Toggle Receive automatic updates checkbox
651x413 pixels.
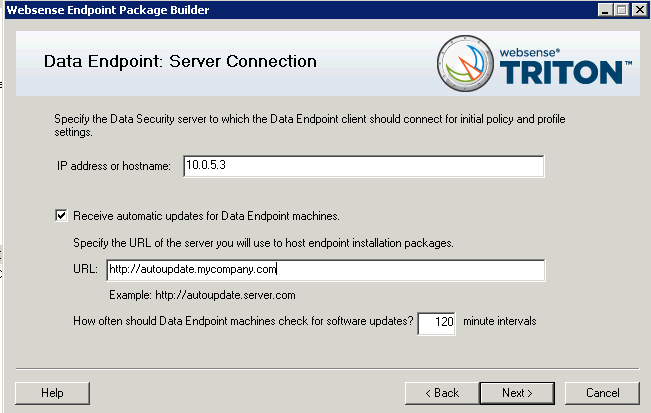pyautogui.click(x=61, y=215)
